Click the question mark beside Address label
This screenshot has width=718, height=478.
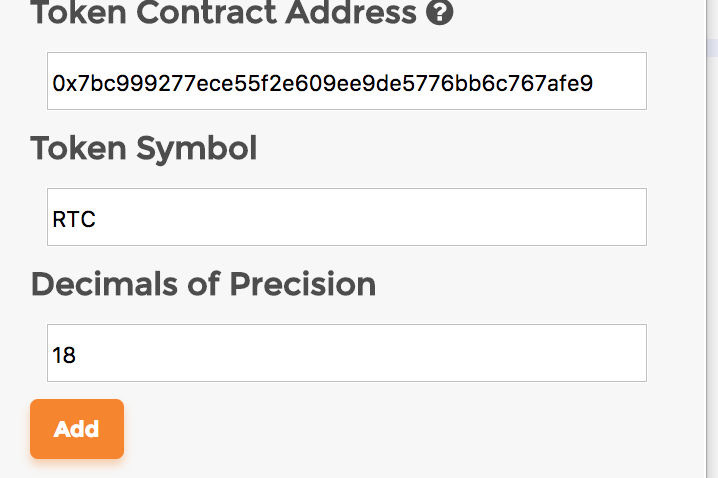coord(440,11)
